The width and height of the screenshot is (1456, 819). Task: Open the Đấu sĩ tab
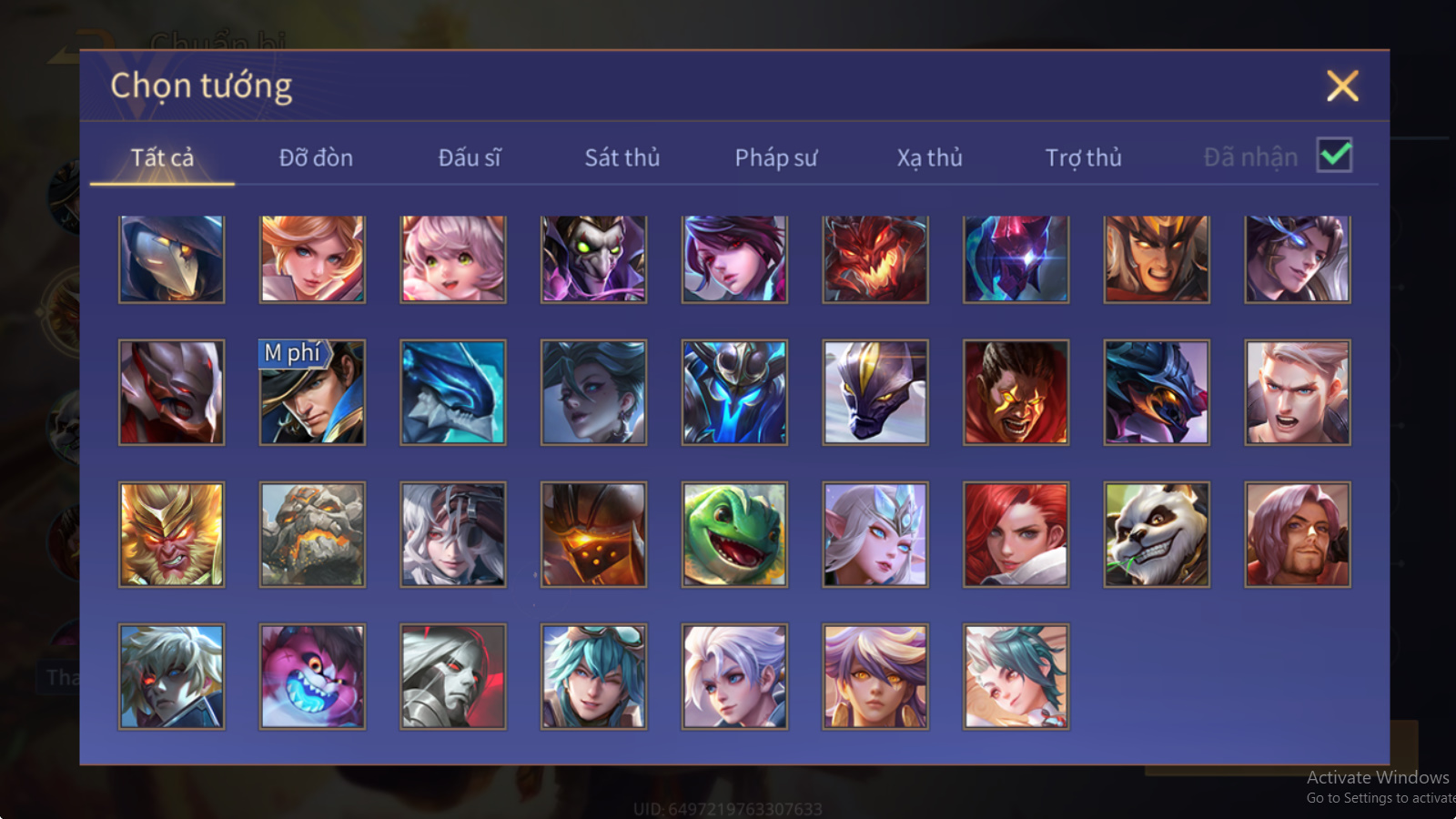(470, 157)
